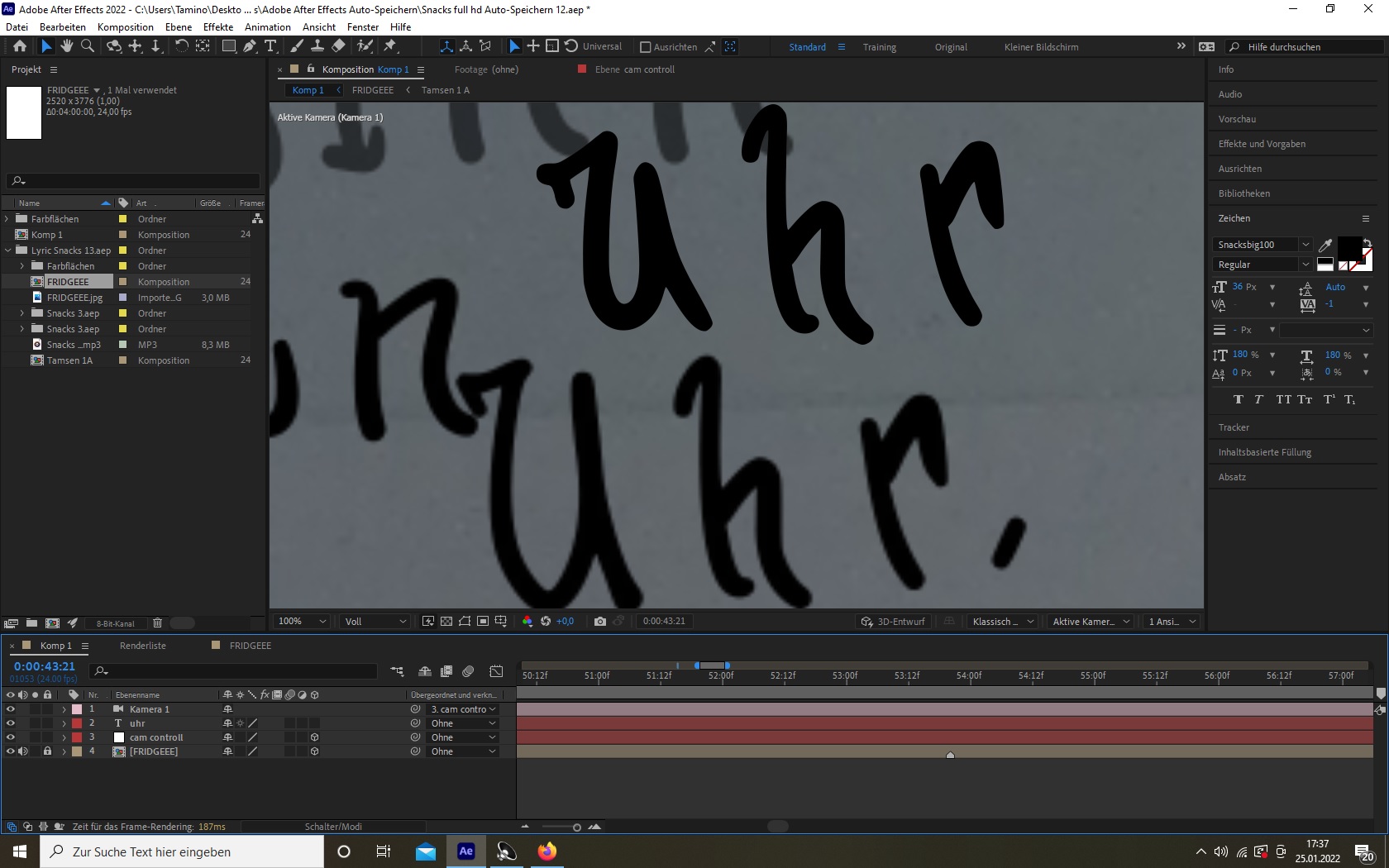The height and width of the screenshot is (868, 1389).
Task: Click Inhaltsbasierte Füllung panel
Action: (1263, 452)
